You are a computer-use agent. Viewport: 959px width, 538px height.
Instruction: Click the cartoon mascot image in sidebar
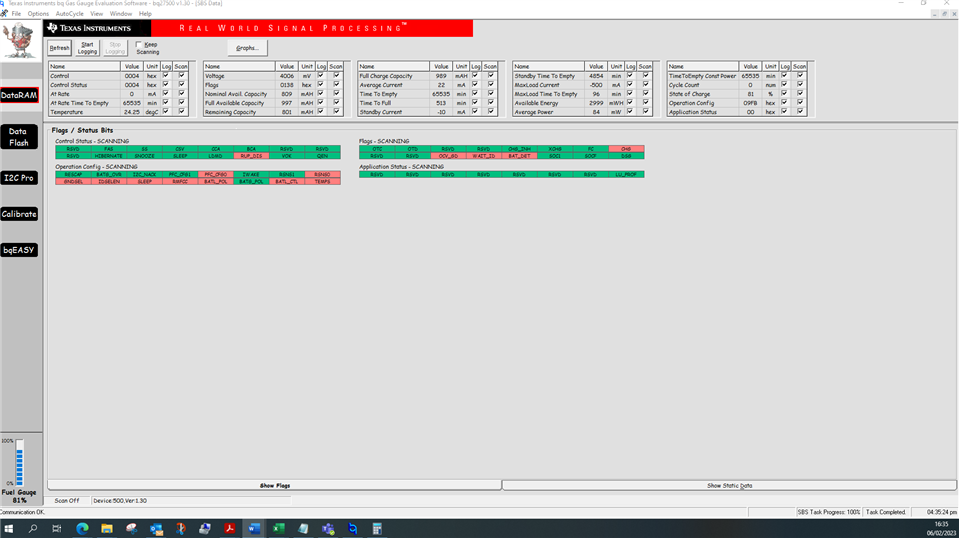[20, 40]
